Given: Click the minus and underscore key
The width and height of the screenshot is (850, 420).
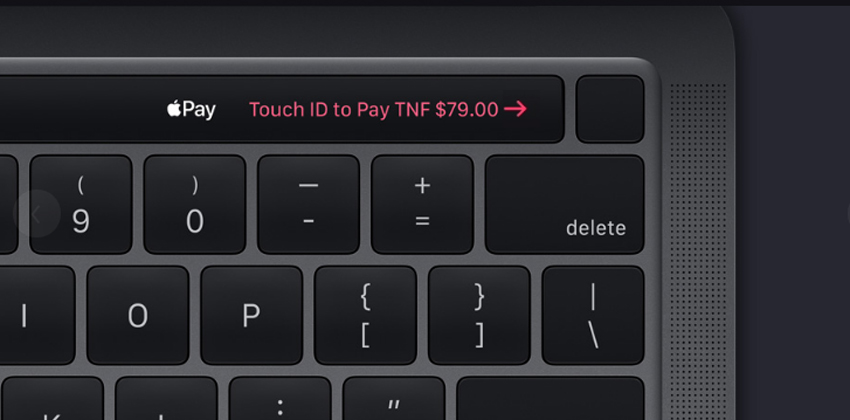Looking at the screenshot, I should click(308, 204).
